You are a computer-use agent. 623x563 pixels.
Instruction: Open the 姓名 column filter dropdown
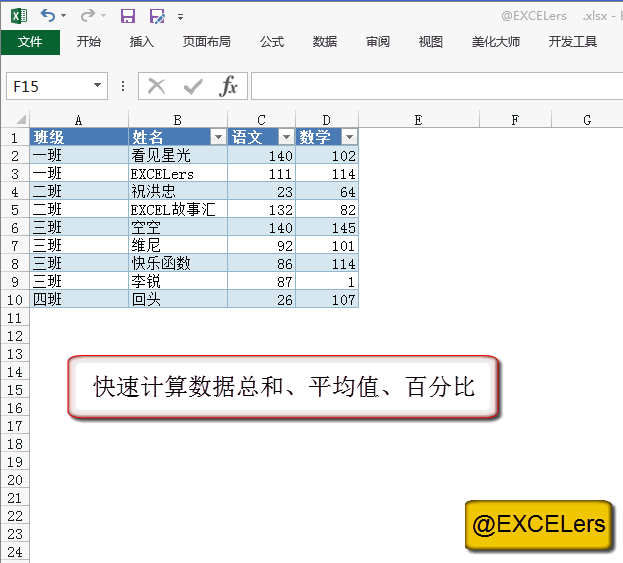pos(218,137)
